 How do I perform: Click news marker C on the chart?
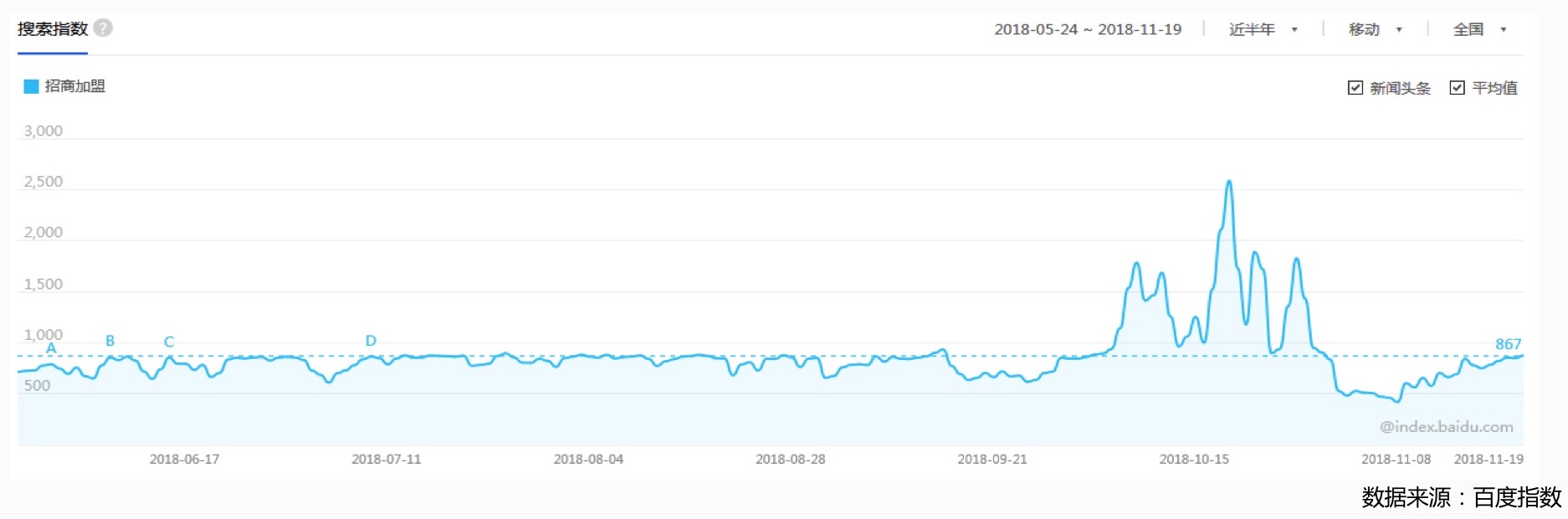169,342
